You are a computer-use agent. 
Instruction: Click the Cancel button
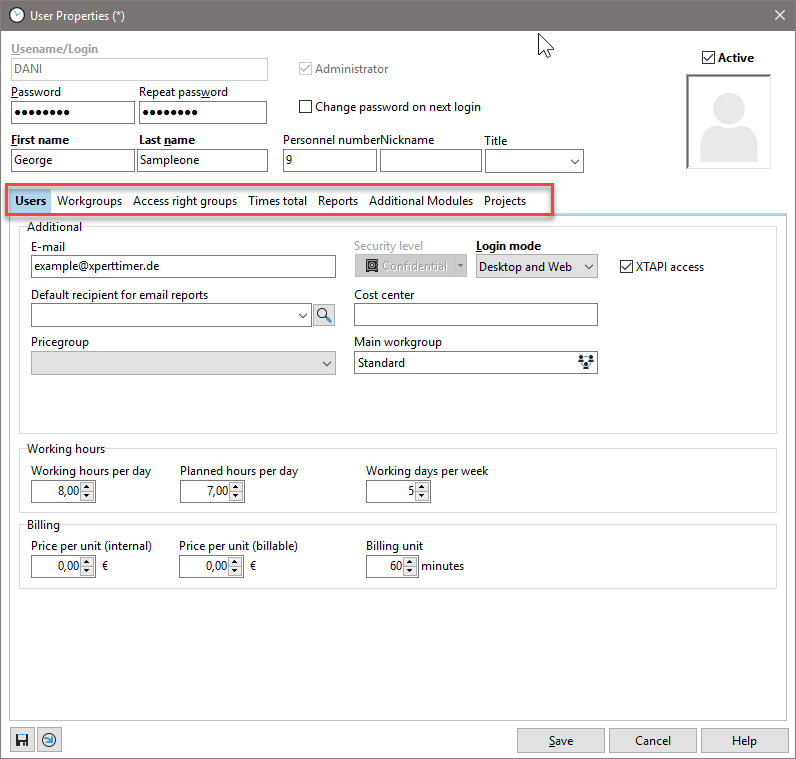[x=653, y=741]
